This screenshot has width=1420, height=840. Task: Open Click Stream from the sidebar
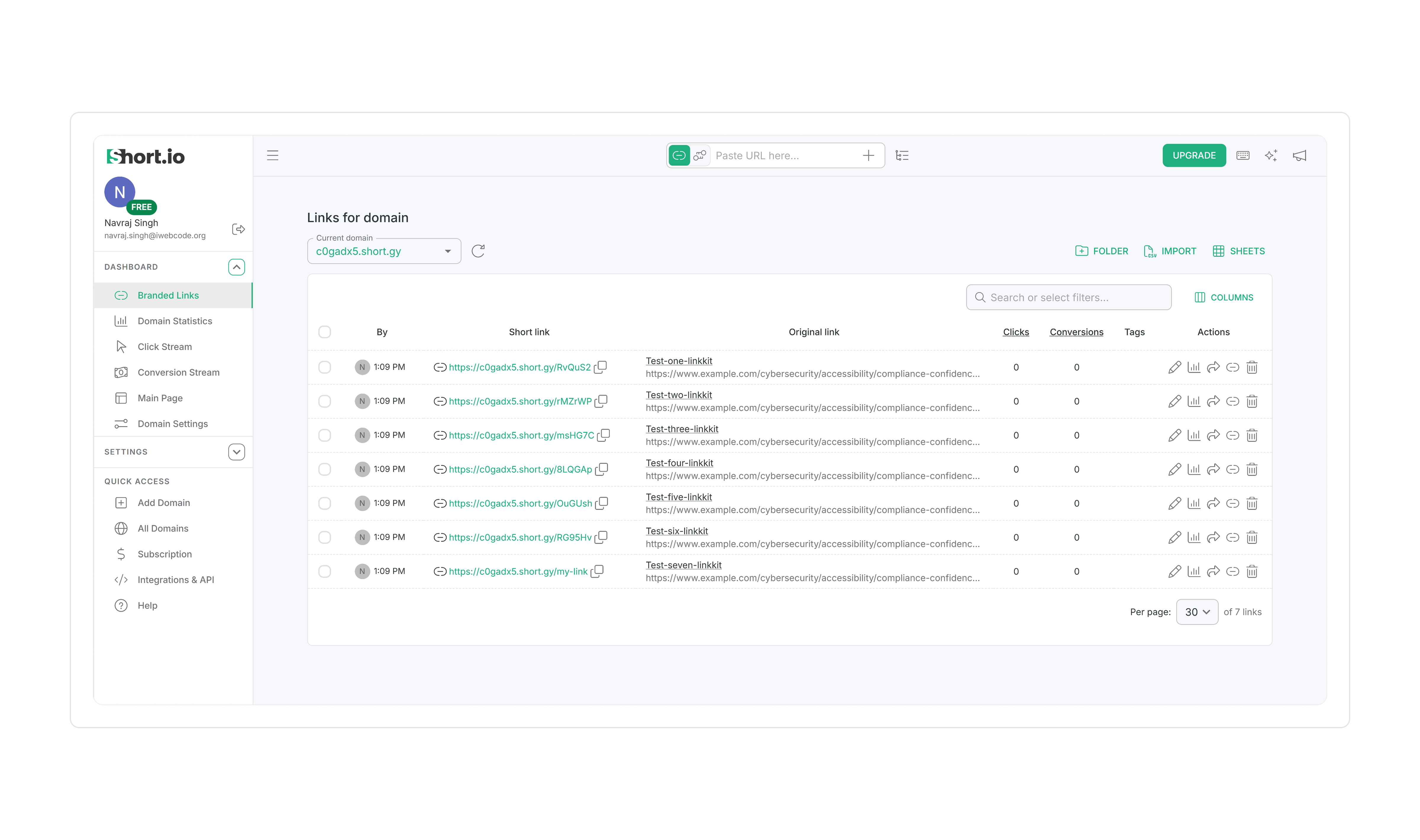164,346
